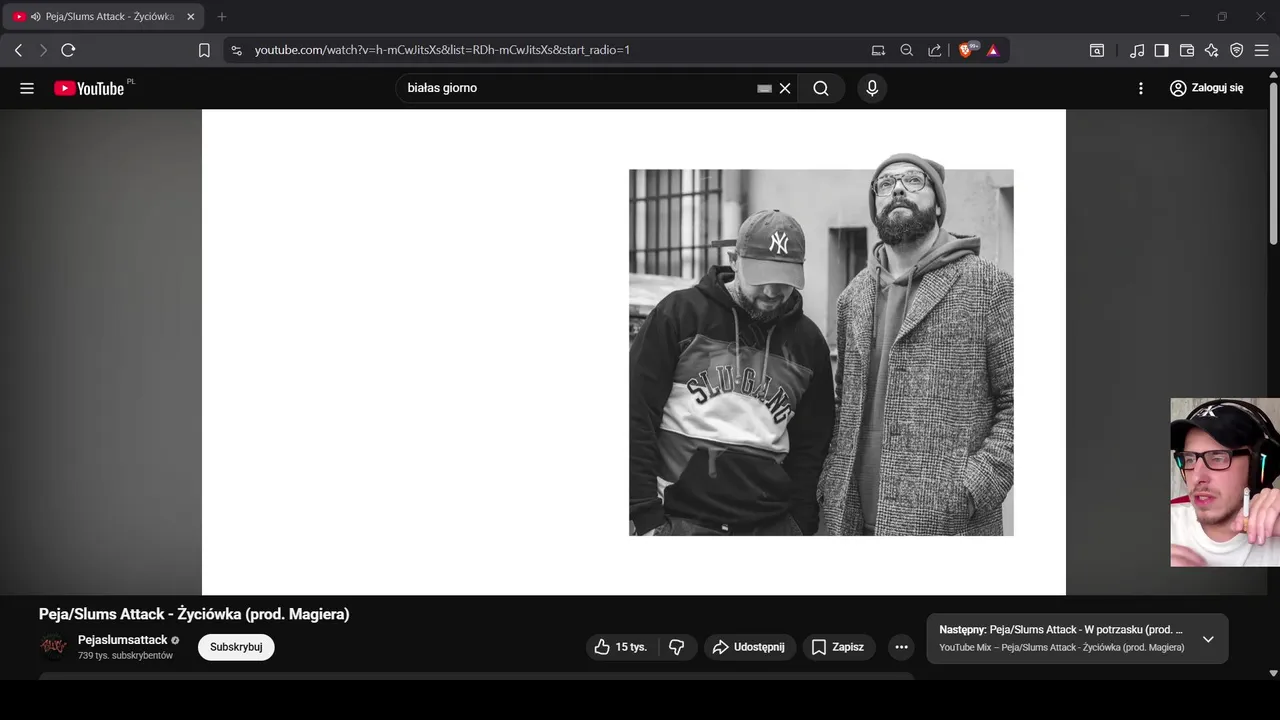
Task: Zoom out magnifier icon in address bar
Action: (906, 50)
